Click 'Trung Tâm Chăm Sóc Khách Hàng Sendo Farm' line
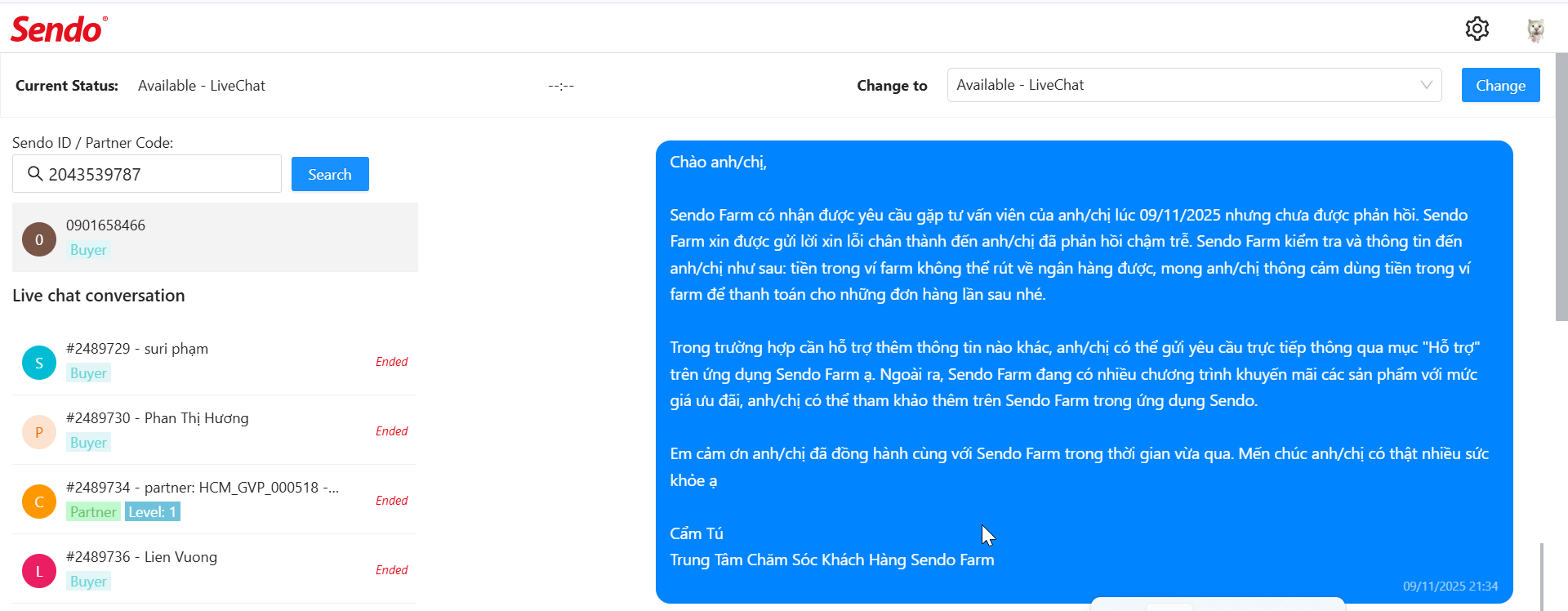This screenshot has width=1568, height=611. (x=832, y=560)
